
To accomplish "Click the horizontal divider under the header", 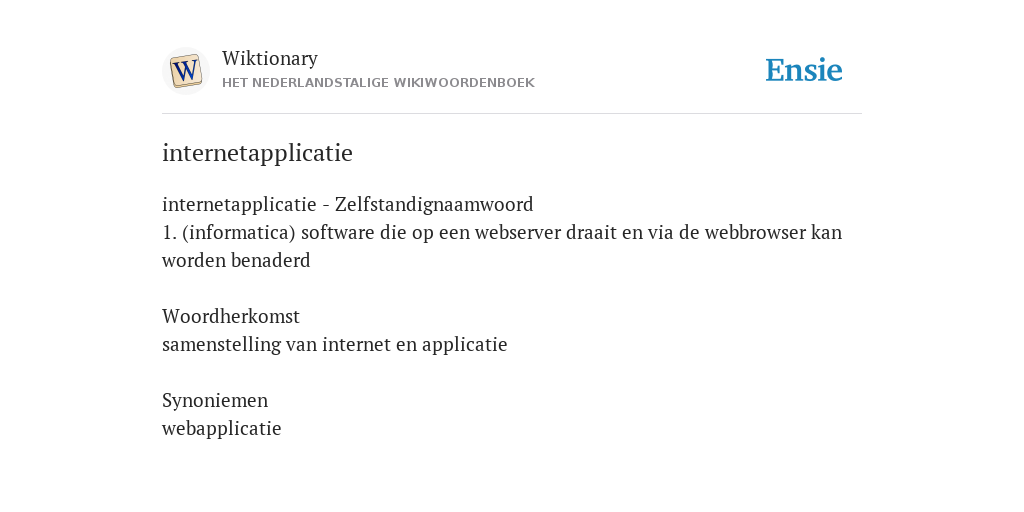I will click(x=512, y=114).
